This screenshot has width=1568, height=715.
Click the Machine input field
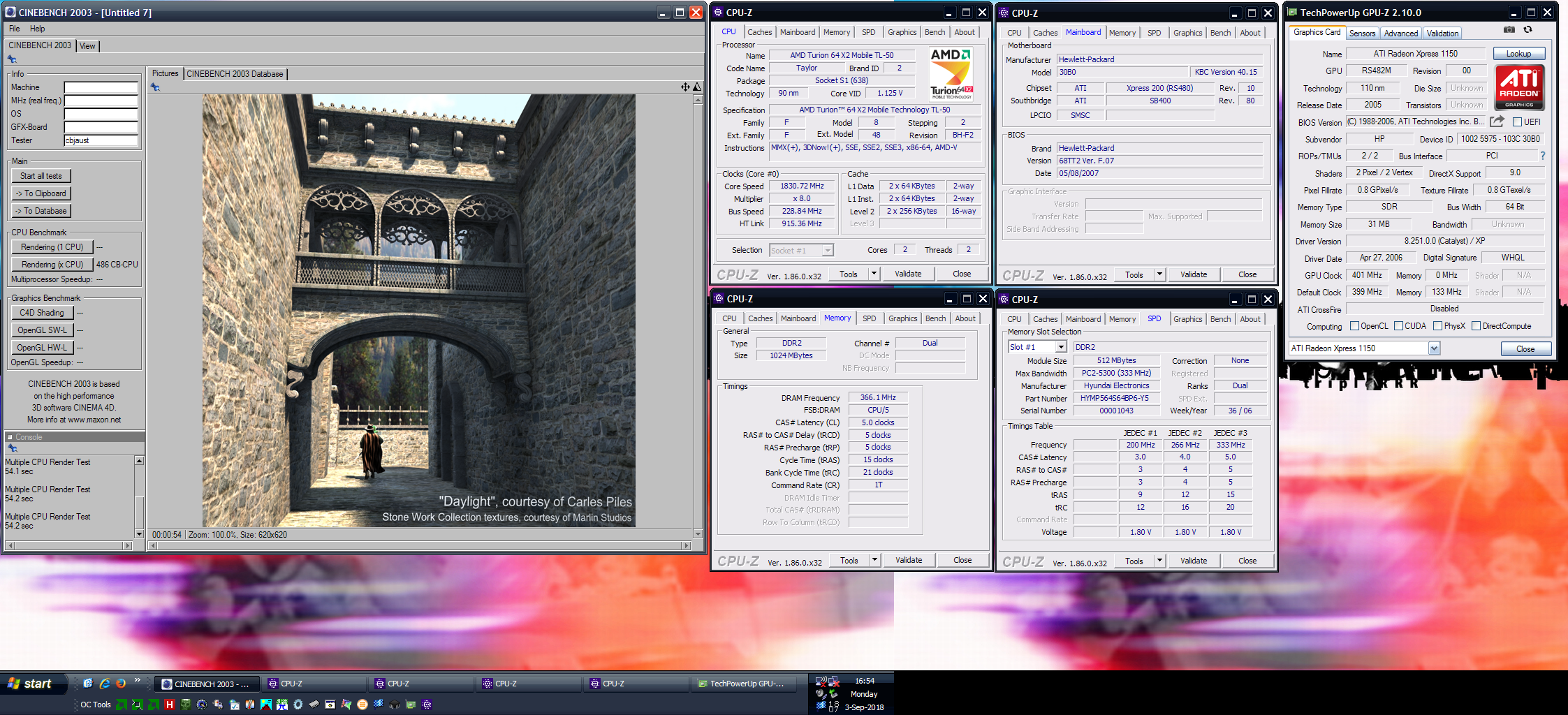101,87
